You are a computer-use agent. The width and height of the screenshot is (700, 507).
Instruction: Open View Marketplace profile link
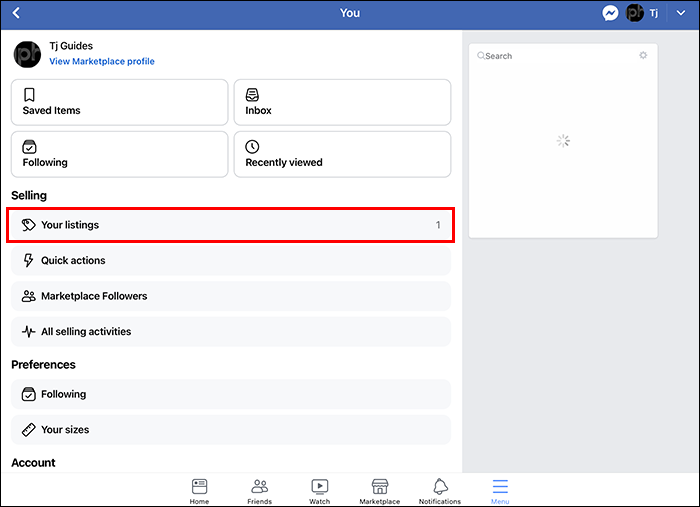pos(102,61)
